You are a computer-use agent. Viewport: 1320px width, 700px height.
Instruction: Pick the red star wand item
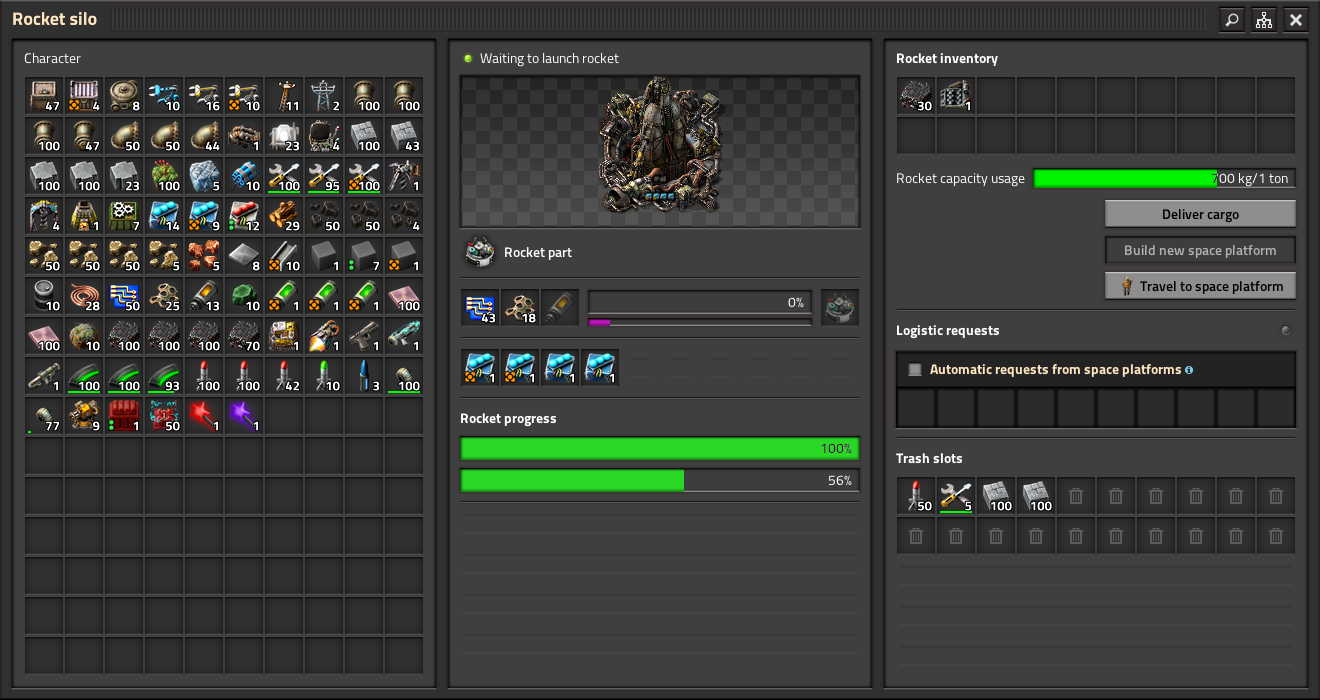point(204,416)
